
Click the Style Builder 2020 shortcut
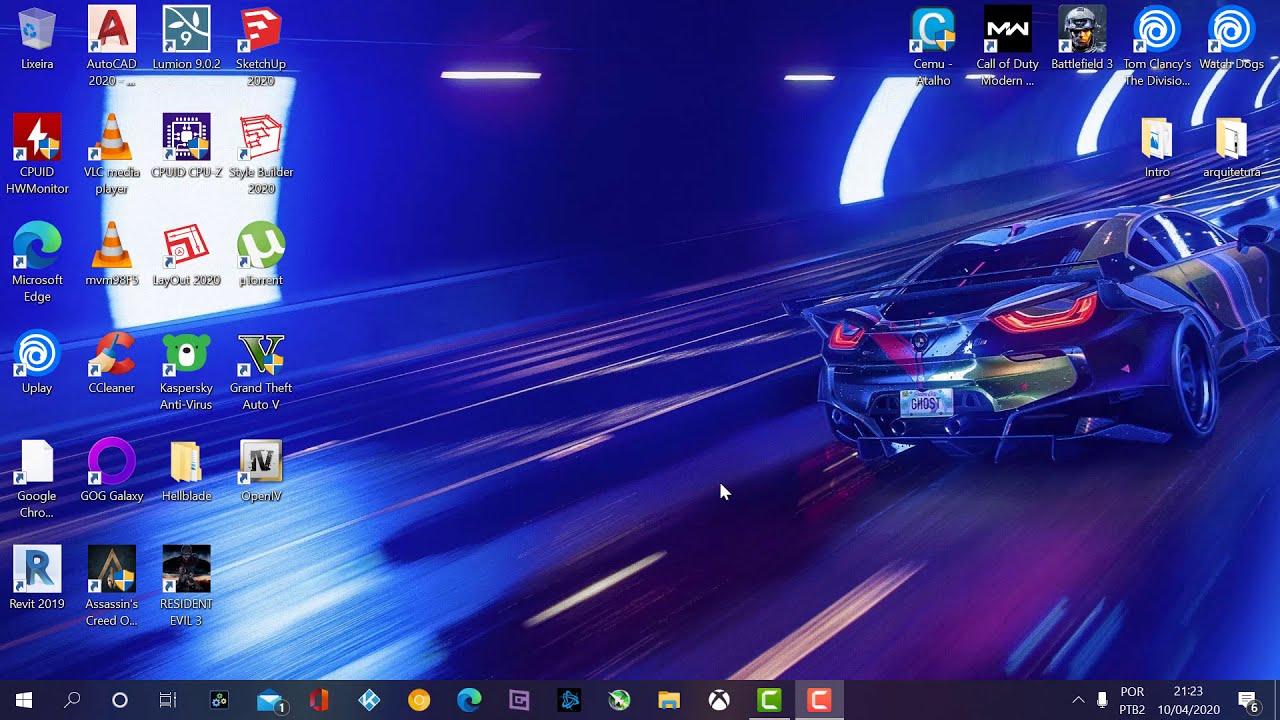(261, 154)
